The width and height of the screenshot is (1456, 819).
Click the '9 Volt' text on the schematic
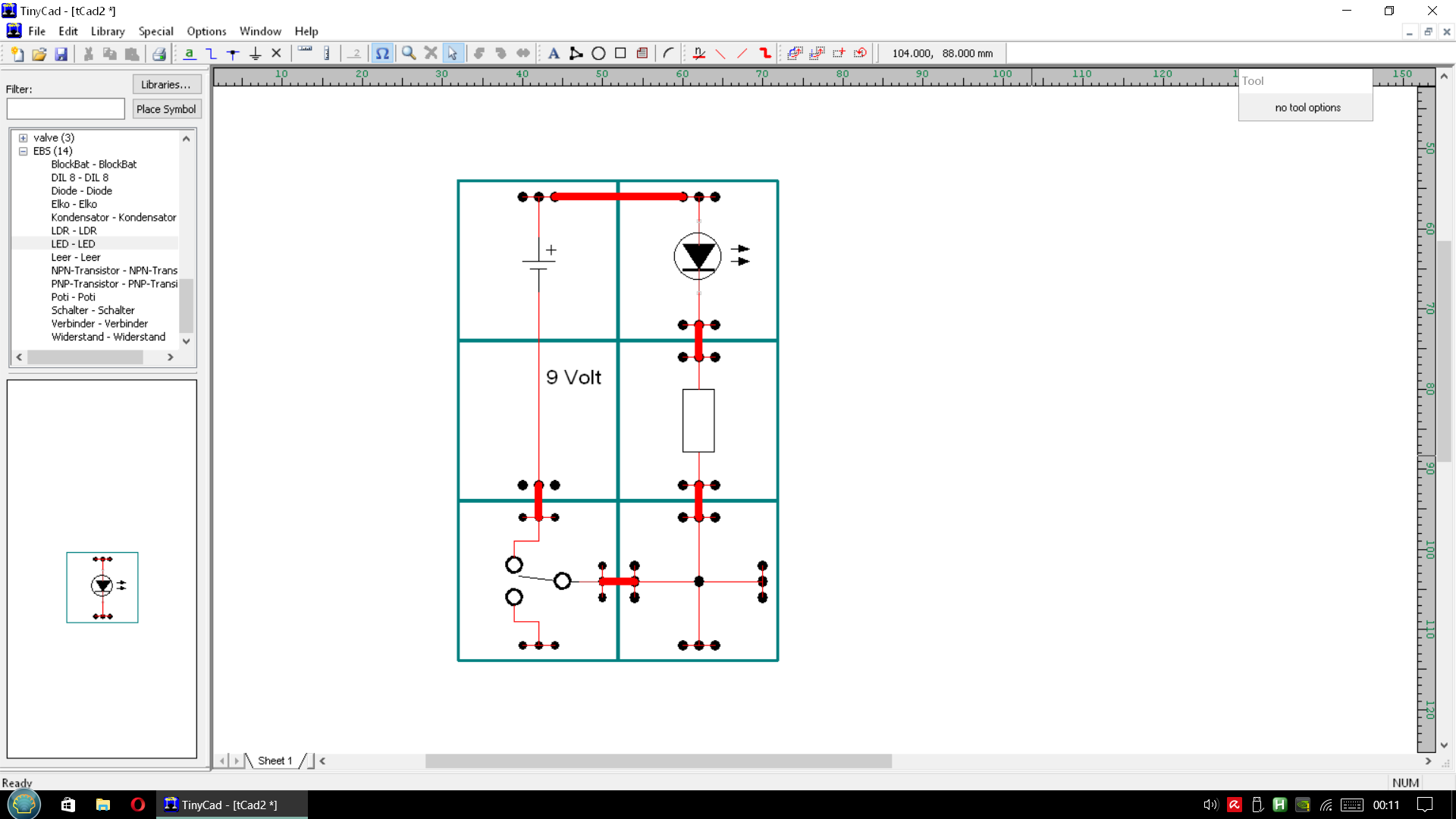pyautogui.click(x=573, y=378)
